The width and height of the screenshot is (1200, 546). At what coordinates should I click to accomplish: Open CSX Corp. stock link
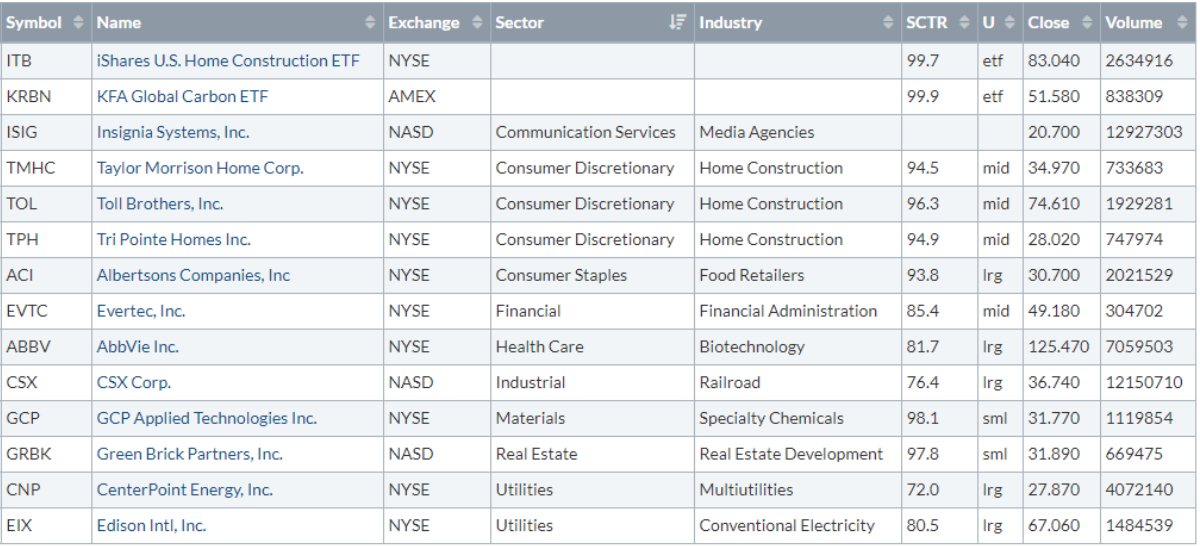134,383
